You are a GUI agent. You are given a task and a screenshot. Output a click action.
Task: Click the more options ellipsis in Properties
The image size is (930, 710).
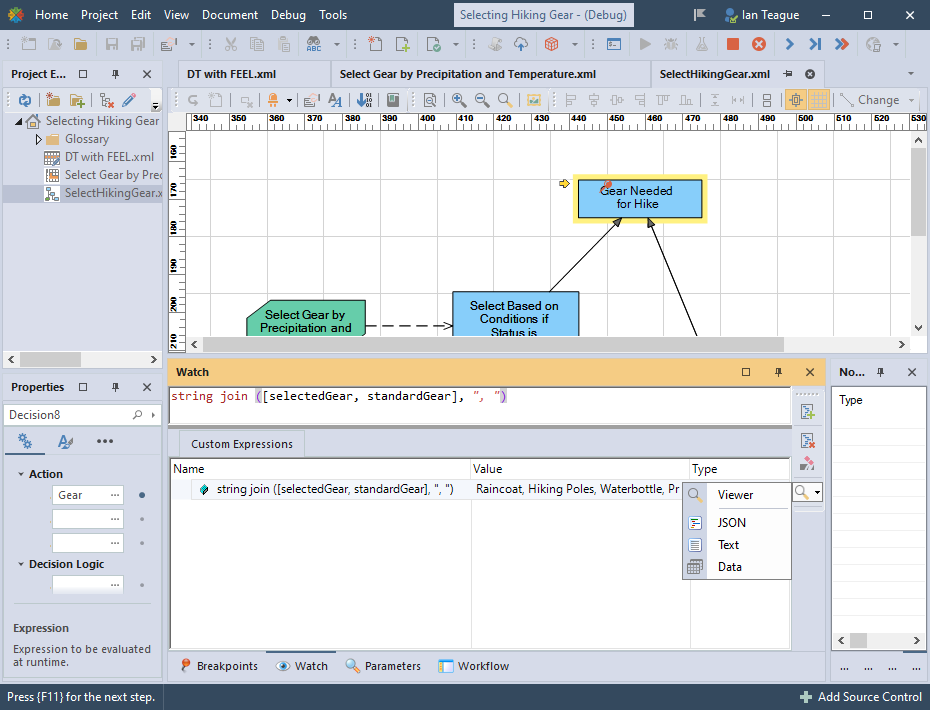[x=105, y=441]
